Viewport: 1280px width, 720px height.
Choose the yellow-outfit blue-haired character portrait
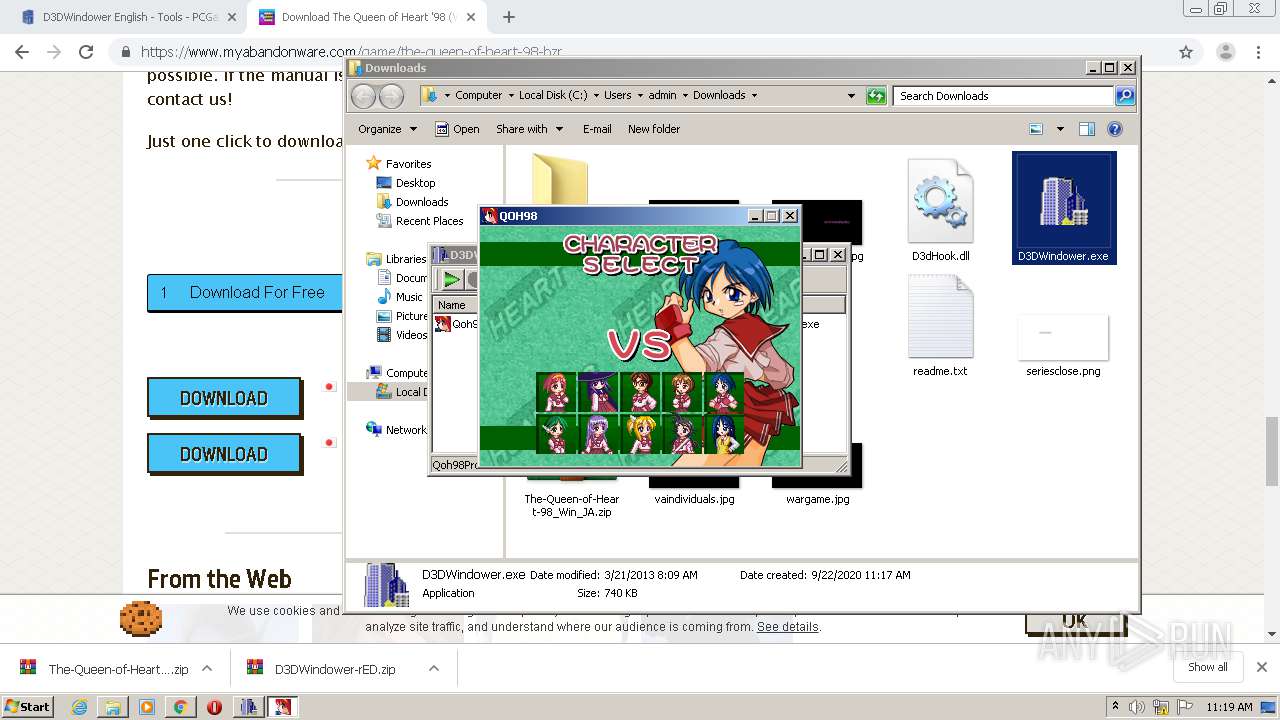pos(724,434)
